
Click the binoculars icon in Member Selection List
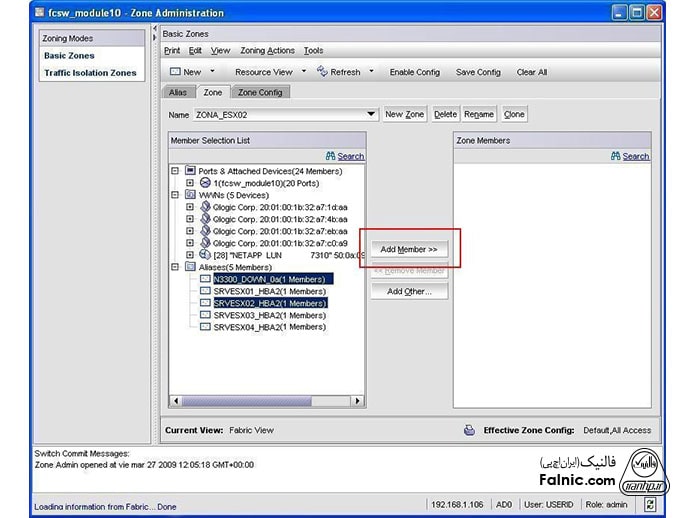(x=331, y=157)
